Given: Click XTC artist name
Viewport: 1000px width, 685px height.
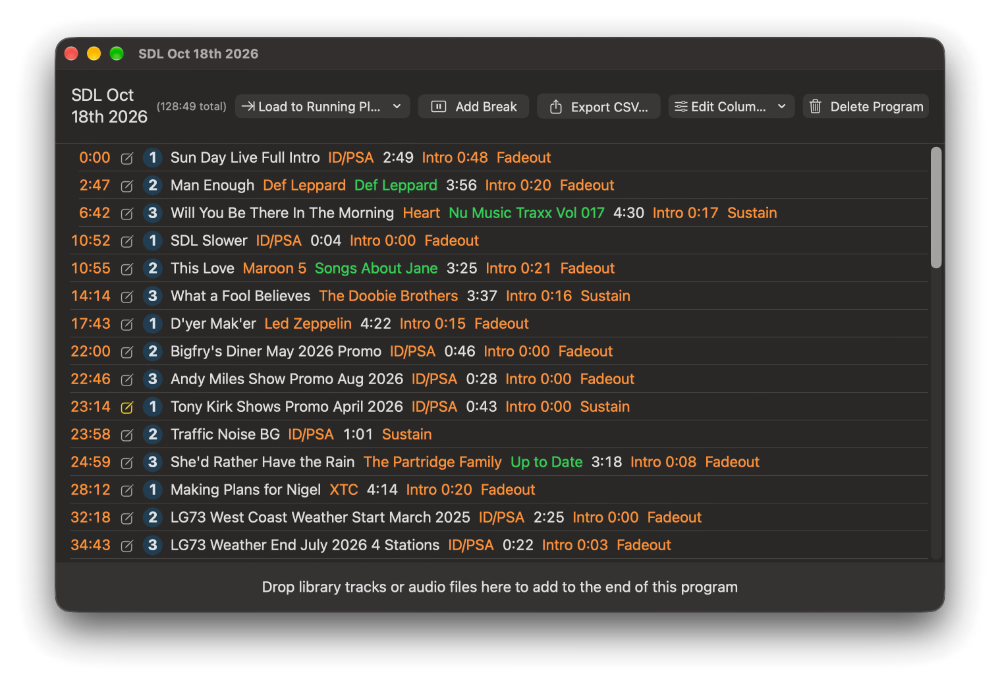Looking at the screenshot, I should [344, 490].
